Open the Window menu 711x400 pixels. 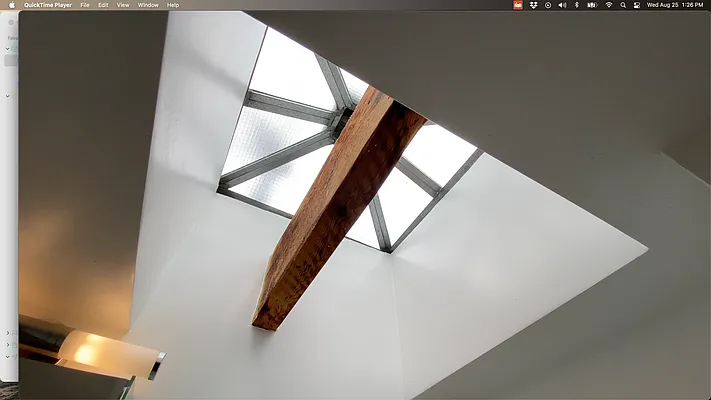coord(148,5)
